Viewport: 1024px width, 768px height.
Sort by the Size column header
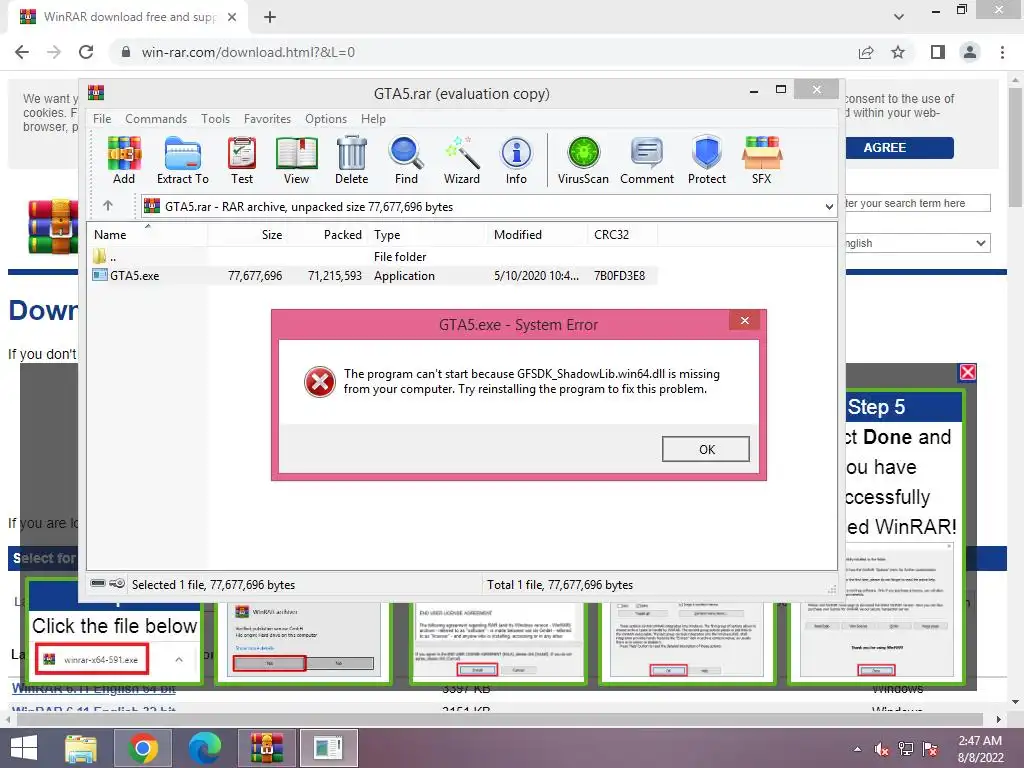click(x=247, y=234)
